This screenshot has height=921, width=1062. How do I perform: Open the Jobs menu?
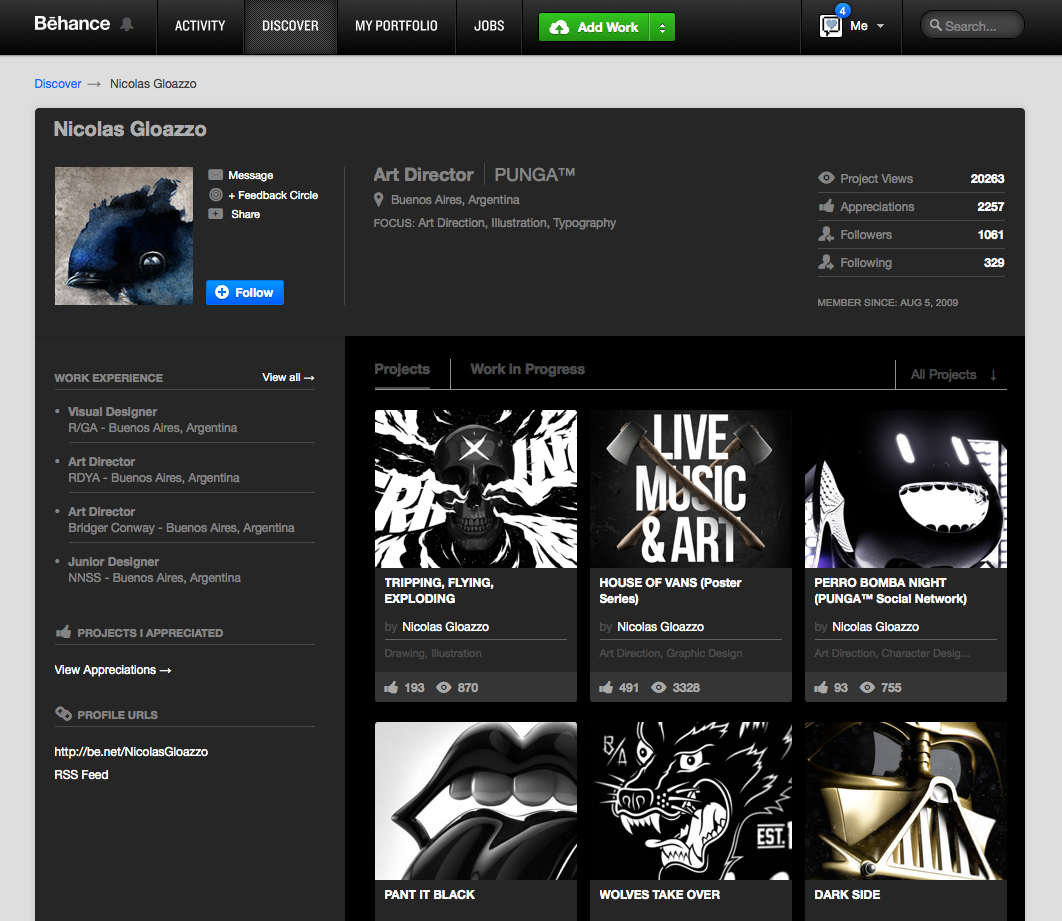coord(489,26)
